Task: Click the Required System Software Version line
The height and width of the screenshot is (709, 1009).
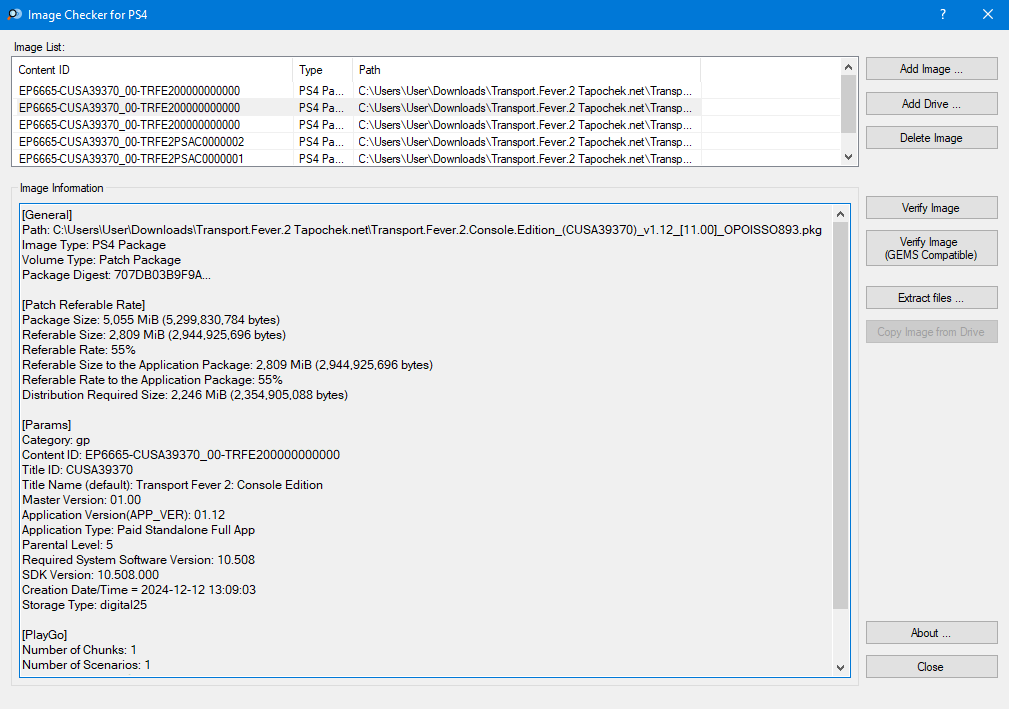Action: (138, 560)
